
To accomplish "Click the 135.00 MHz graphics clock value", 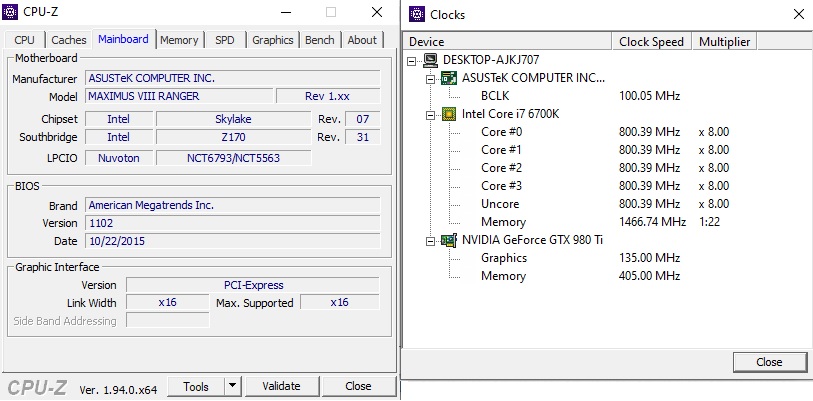I will [x=650, y=258].
